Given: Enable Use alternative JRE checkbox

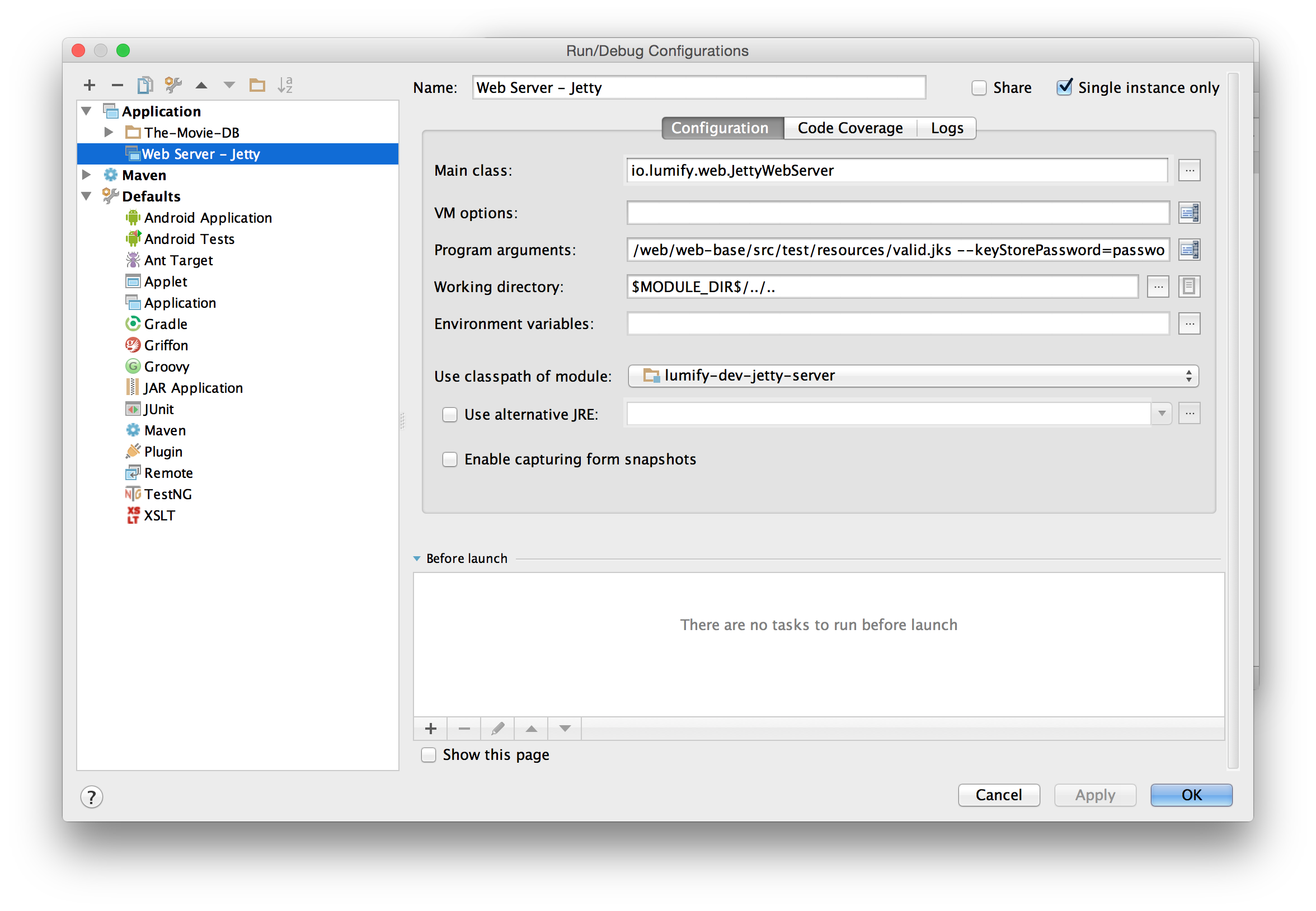Looking at the screenshot, I should click(448, 413).
